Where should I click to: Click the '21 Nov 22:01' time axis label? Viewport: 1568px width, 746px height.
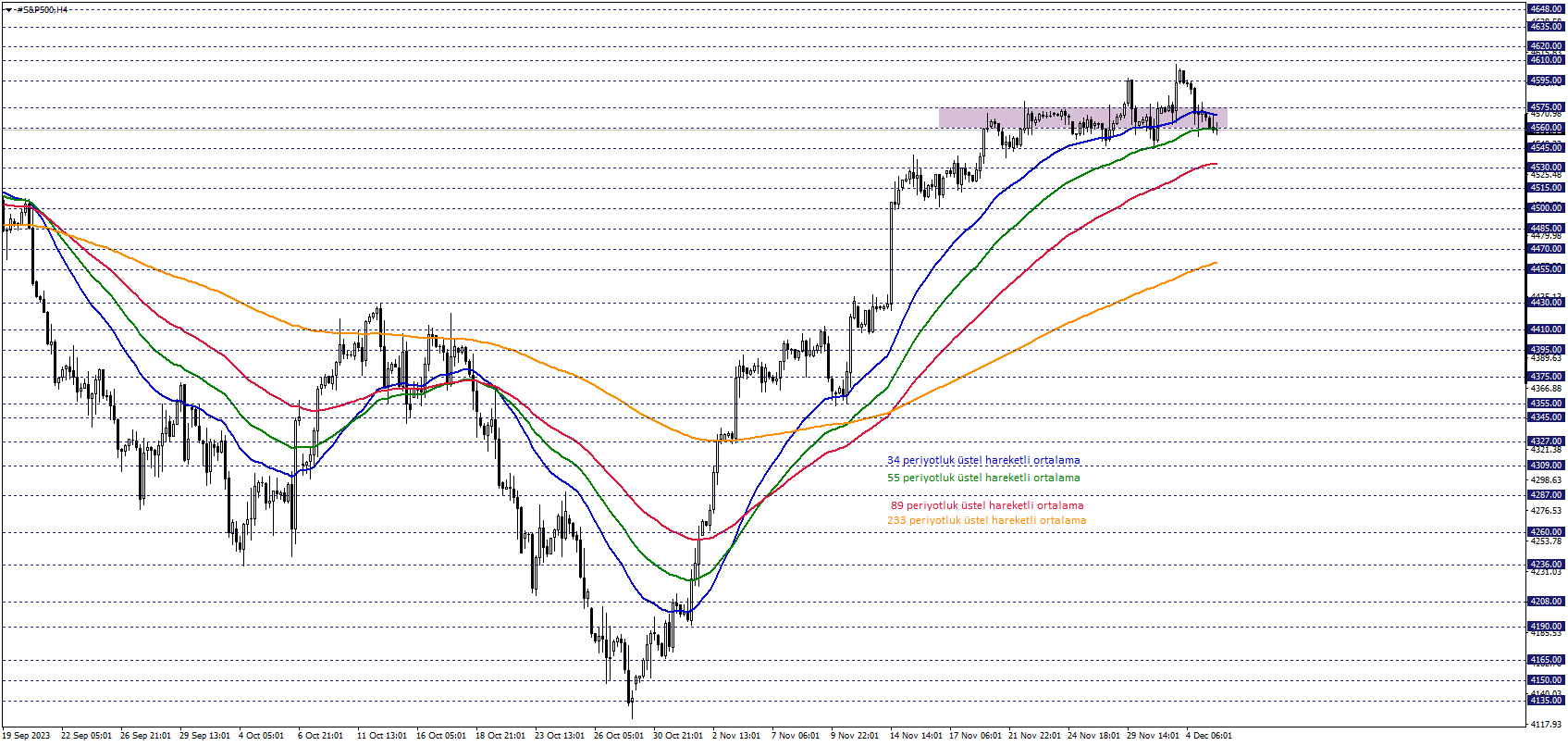pyautogui.click(x=1034, y=736)
